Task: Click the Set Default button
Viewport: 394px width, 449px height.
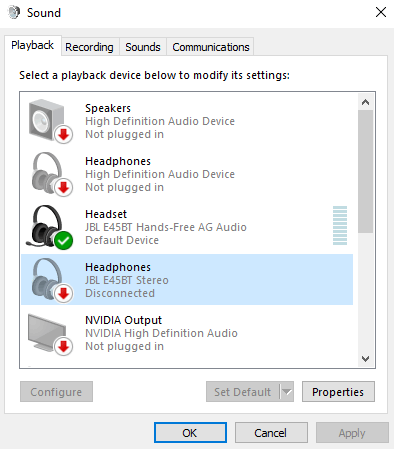Action: (x=243, y=392)
